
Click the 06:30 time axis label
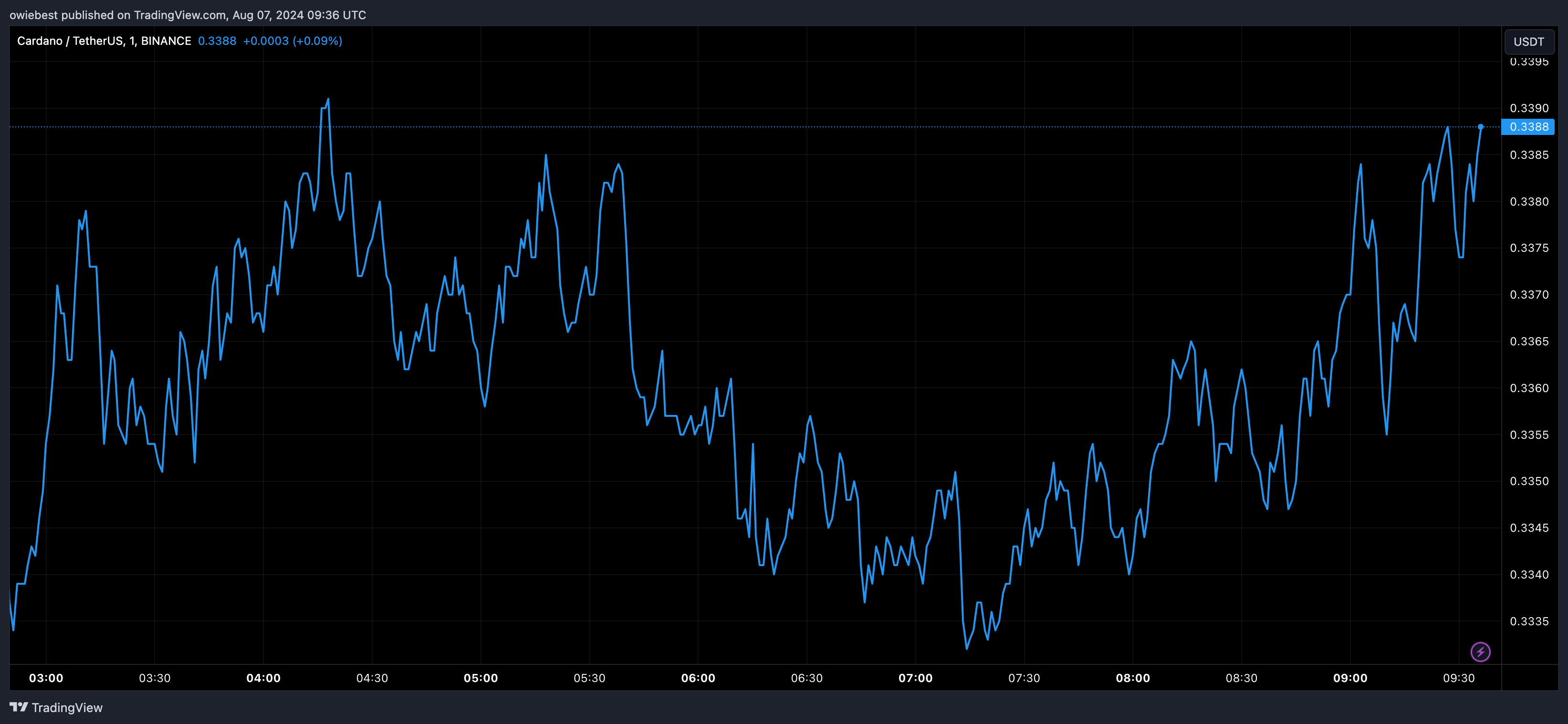point(806,678)
